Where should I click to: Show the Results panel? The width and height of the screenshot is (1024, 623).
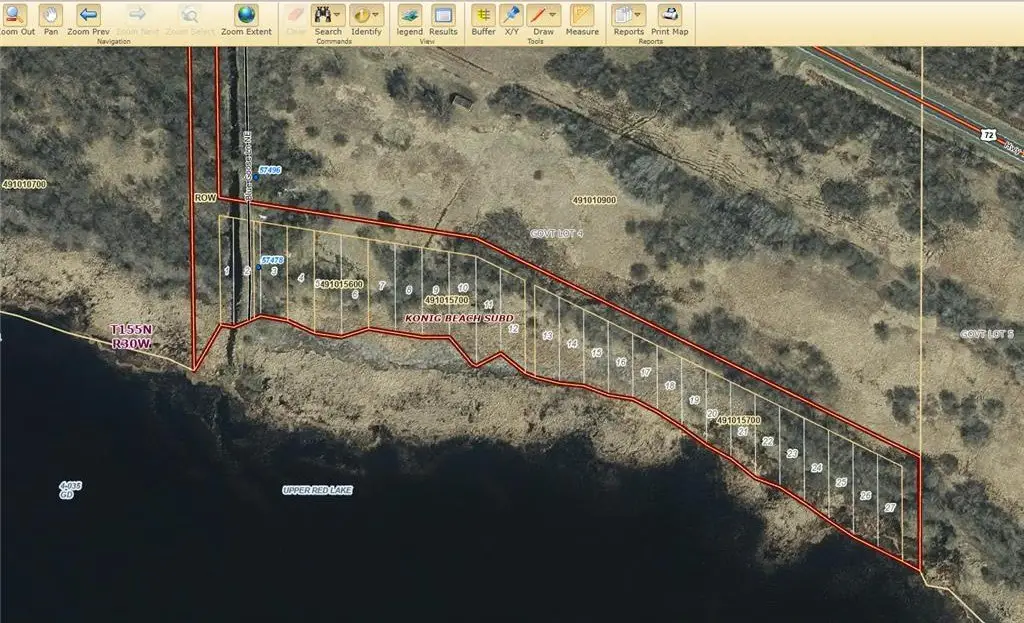(443, 20)
